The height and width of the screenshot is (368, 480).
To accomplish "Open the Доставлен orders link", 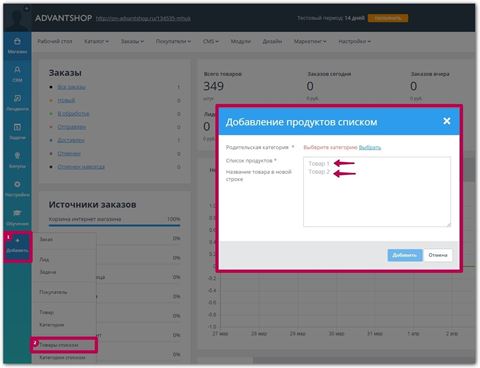I will coord(71,140).
